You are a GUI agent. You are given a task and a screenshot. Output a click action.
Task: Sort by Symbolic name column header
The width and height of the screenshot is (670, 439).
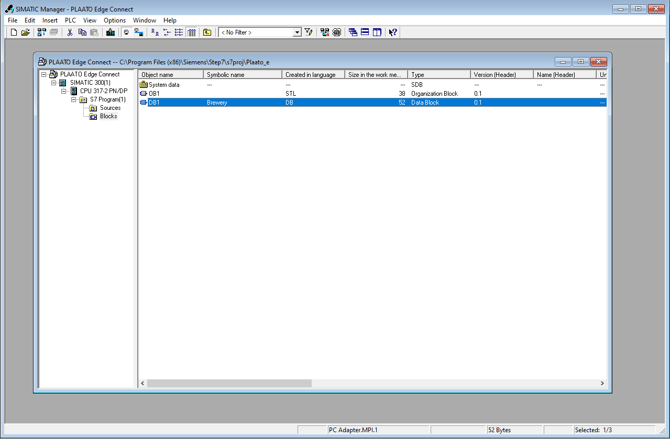tap(242, 75)
